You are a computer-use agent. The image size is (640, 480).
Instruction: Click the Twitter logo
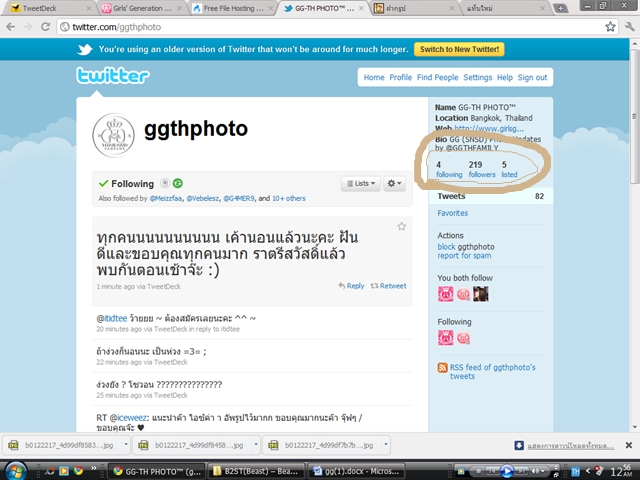[x=113, y=76]
